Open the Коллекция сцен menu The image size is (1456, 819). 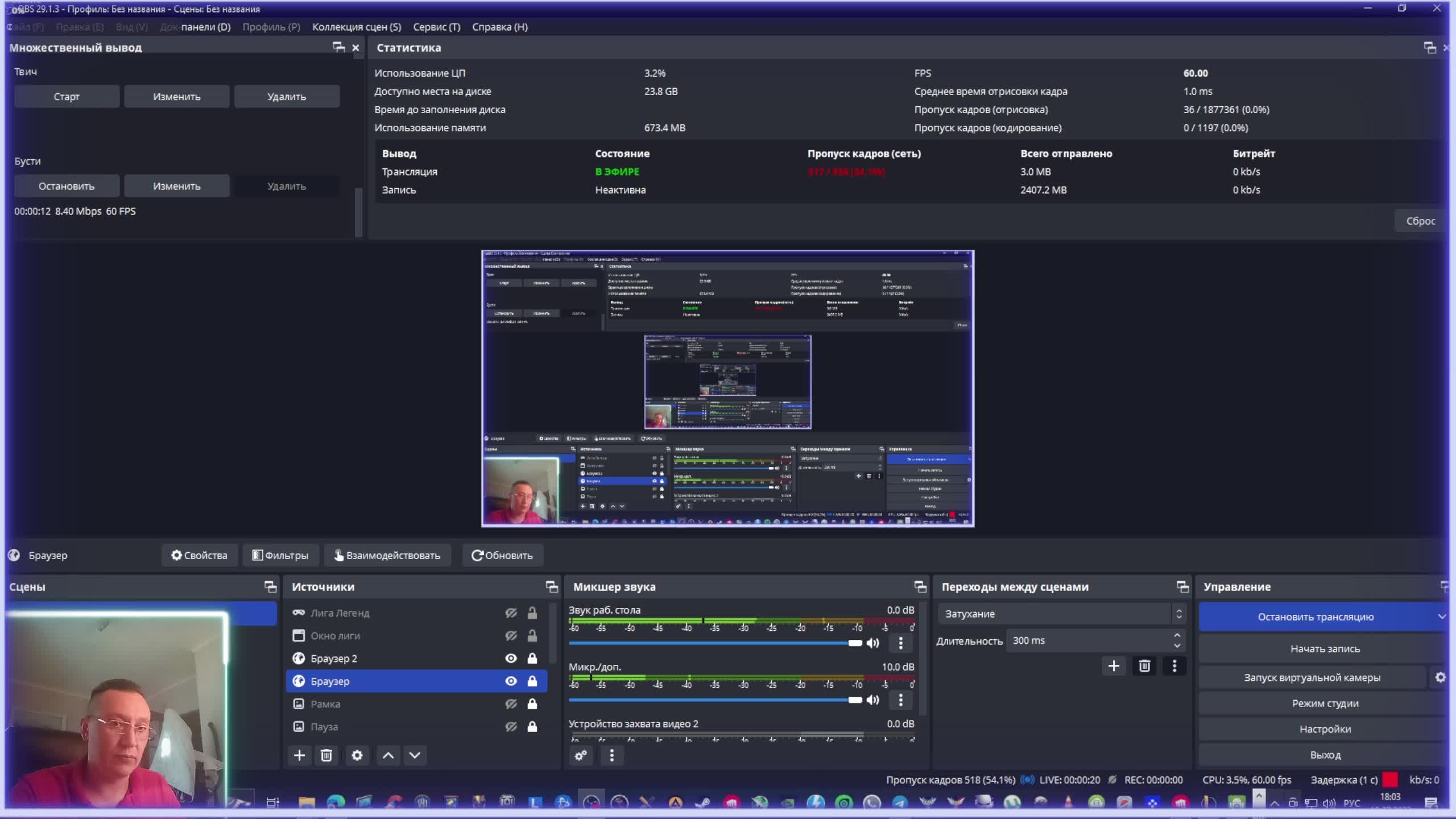pos(356,27)
